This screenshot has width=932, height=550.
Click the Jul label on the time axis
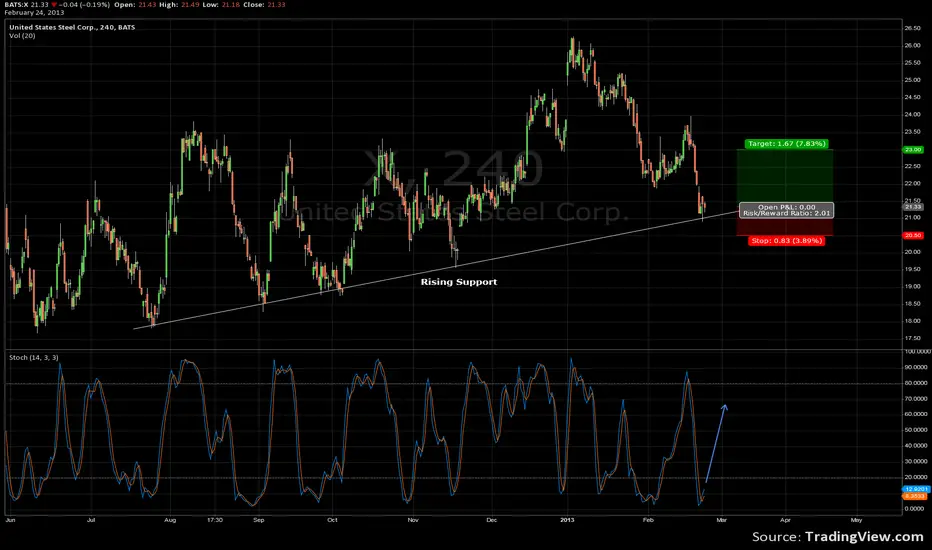91,520
